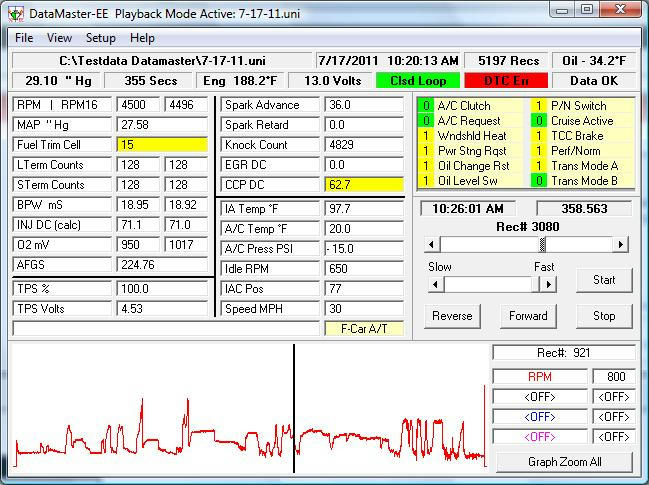Click the Fast speed arrow

[x=549, y=284]
